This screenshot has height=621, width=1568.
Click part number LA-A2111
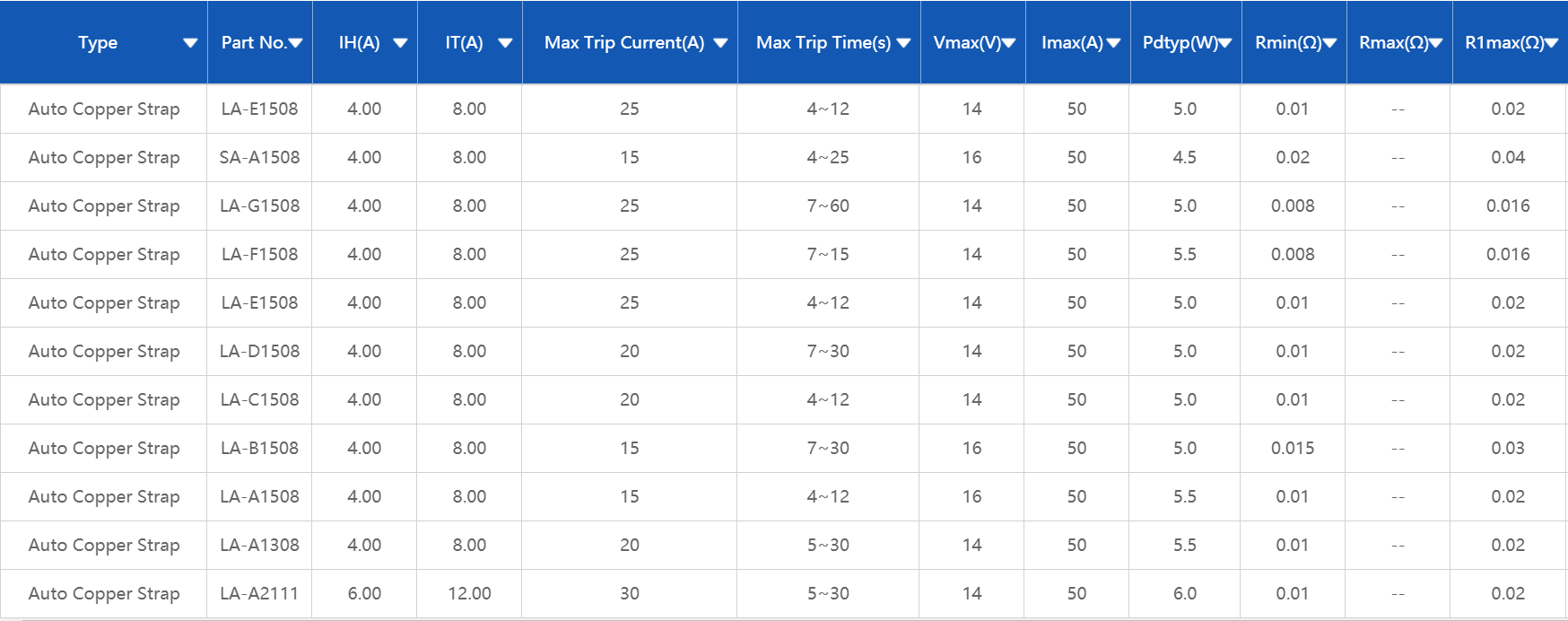click(x=259, y=593)
